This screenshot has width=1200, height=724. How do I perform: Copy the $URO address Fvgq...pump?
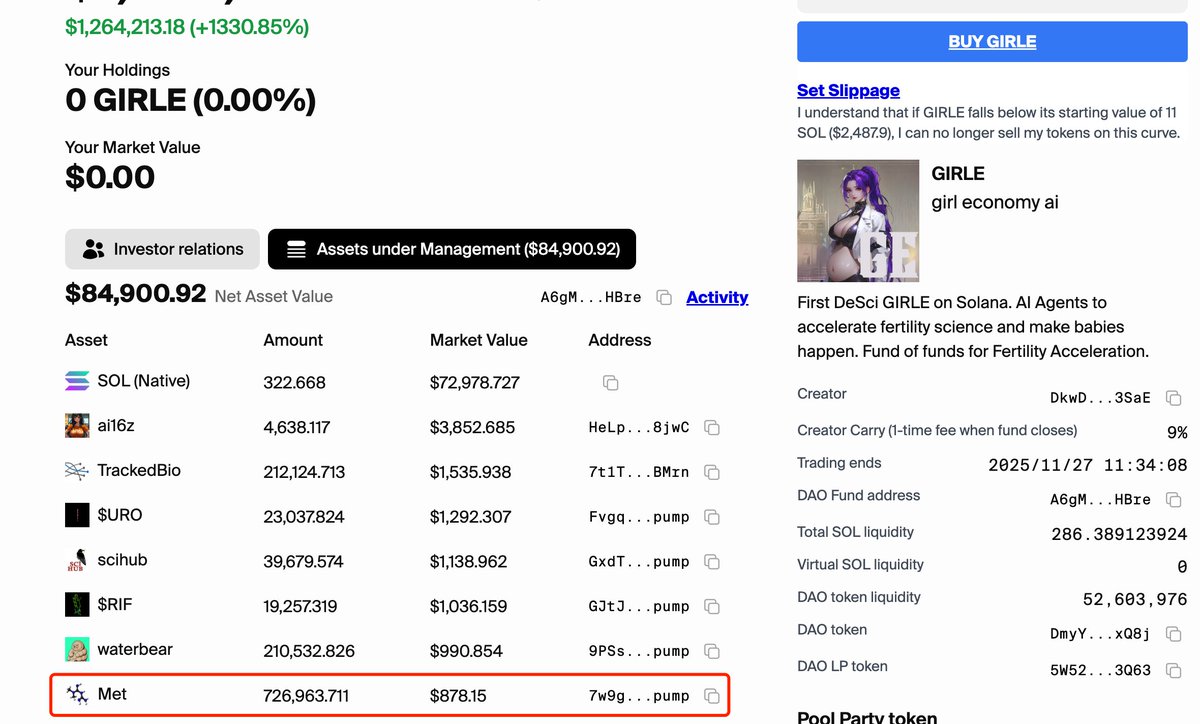coord(712,517)
